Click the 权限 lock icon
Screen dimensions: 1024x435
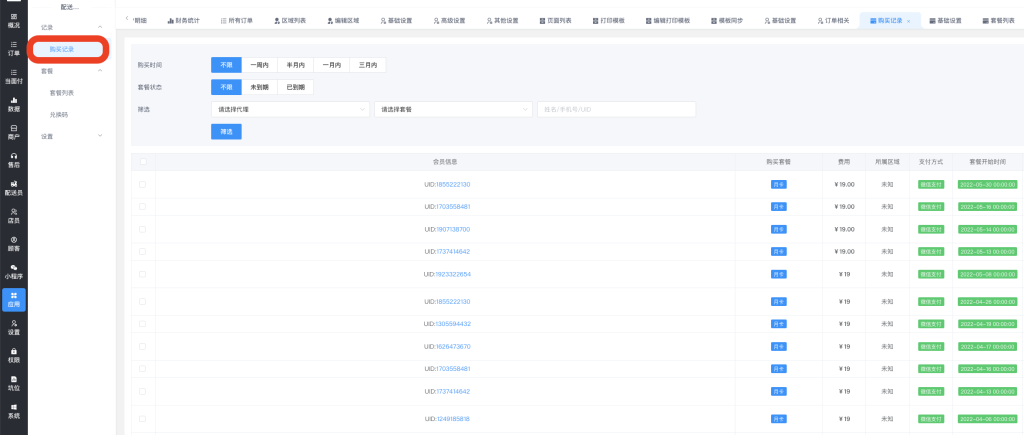point(13,354)
